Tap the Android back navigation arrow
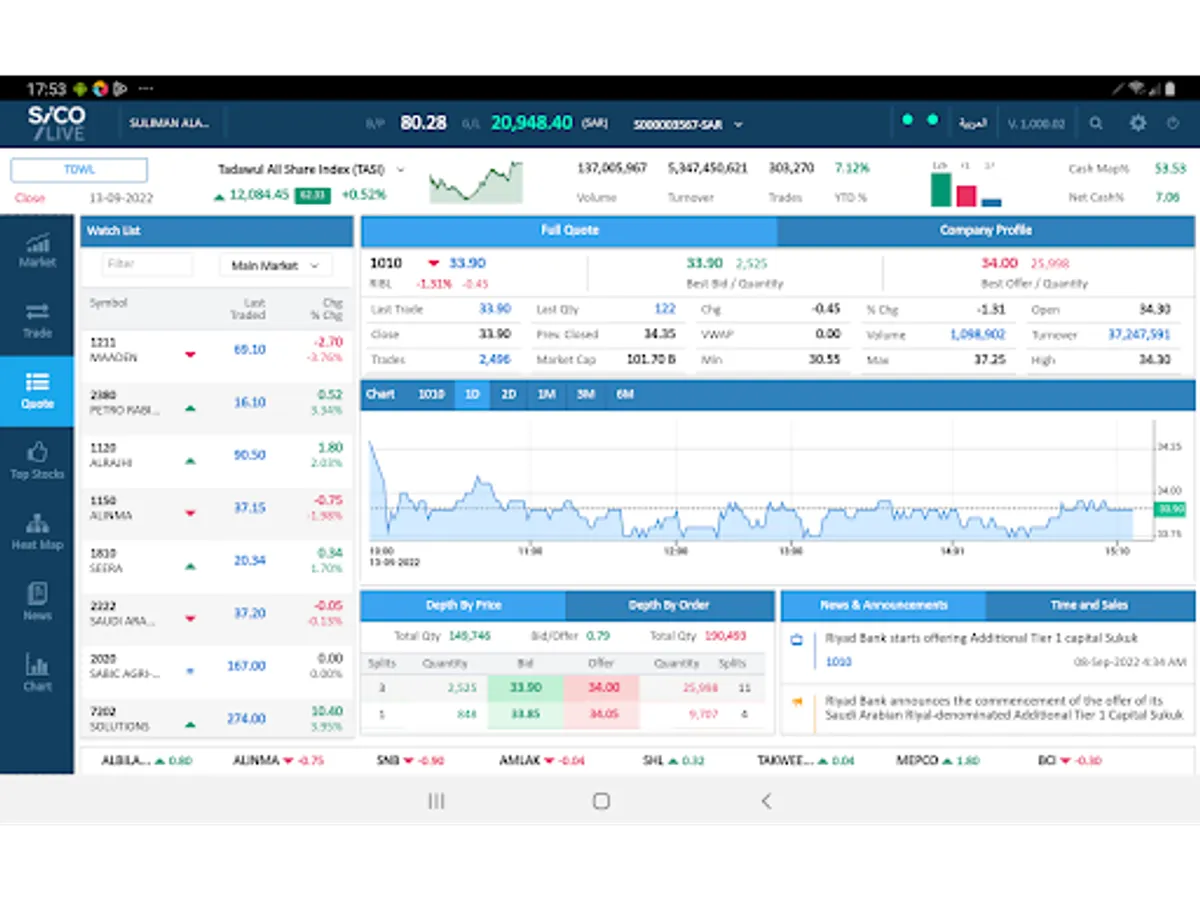 tap(766, 801)
